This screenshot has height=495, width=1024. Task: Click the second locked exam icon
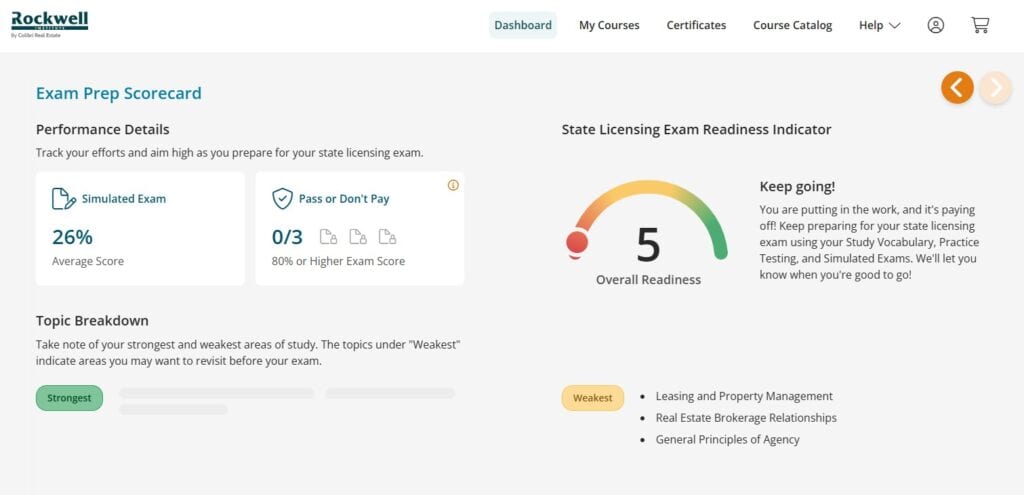358,237
